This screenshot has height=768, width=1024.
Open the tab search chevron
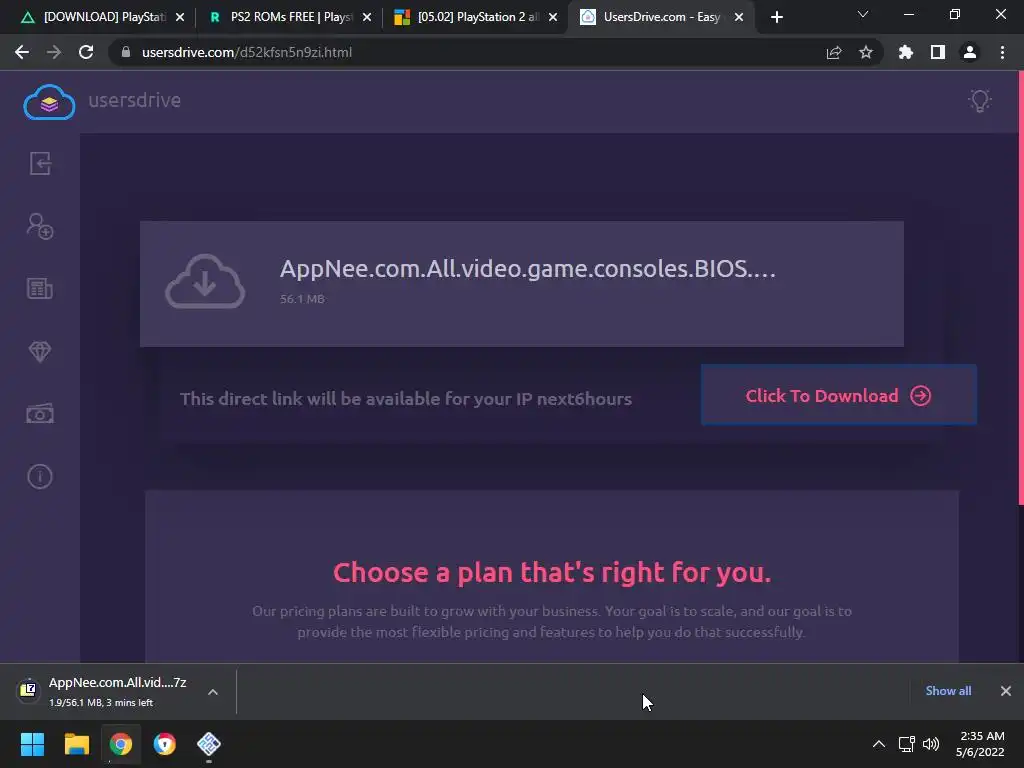(863, 14)
